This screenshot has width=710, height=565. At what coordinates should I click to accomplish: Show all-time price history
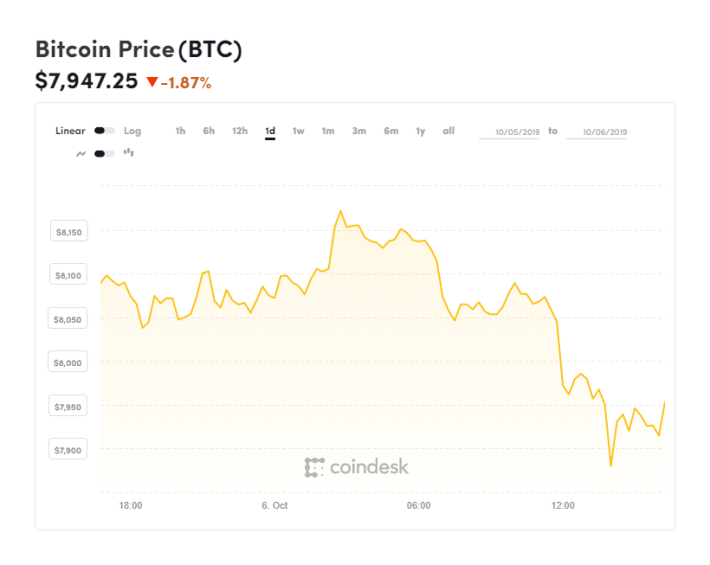click(x=449, y=131)
